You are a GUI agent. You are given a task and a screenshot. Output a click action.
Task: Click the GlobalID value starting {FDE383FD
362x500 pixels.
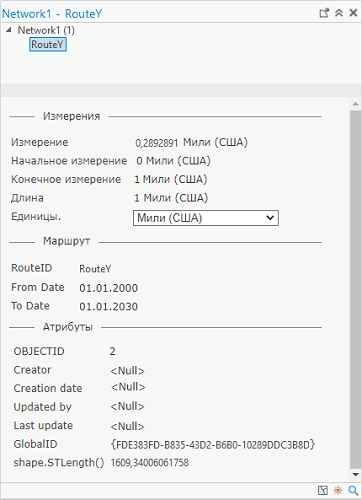click(213, 445)
